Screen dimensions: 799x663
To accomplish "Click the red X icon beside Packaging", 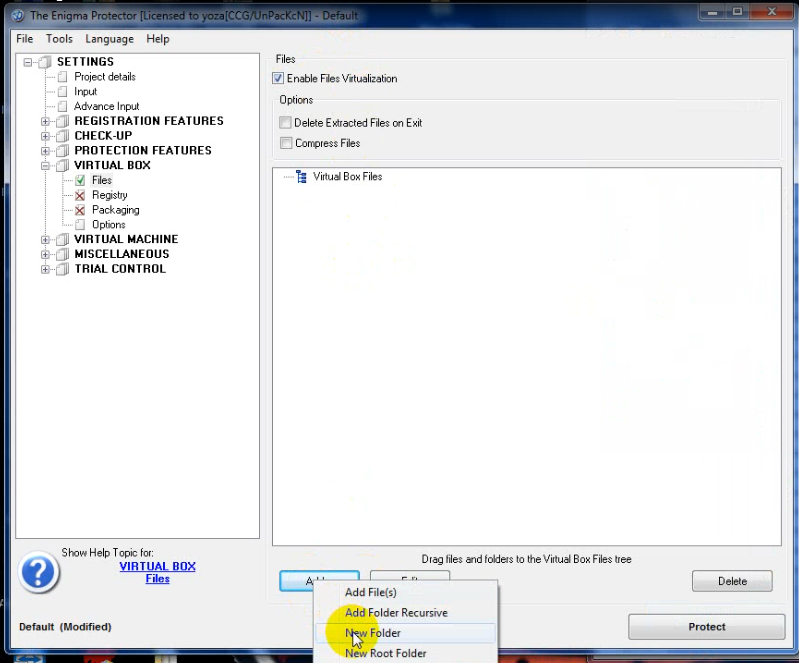I will pos(80,210).
